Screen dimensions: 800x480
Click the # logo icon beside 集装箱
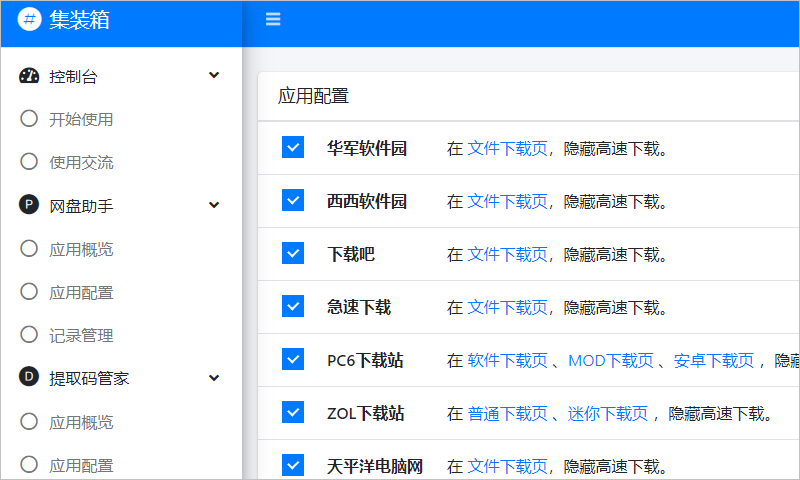pos(30,19)
